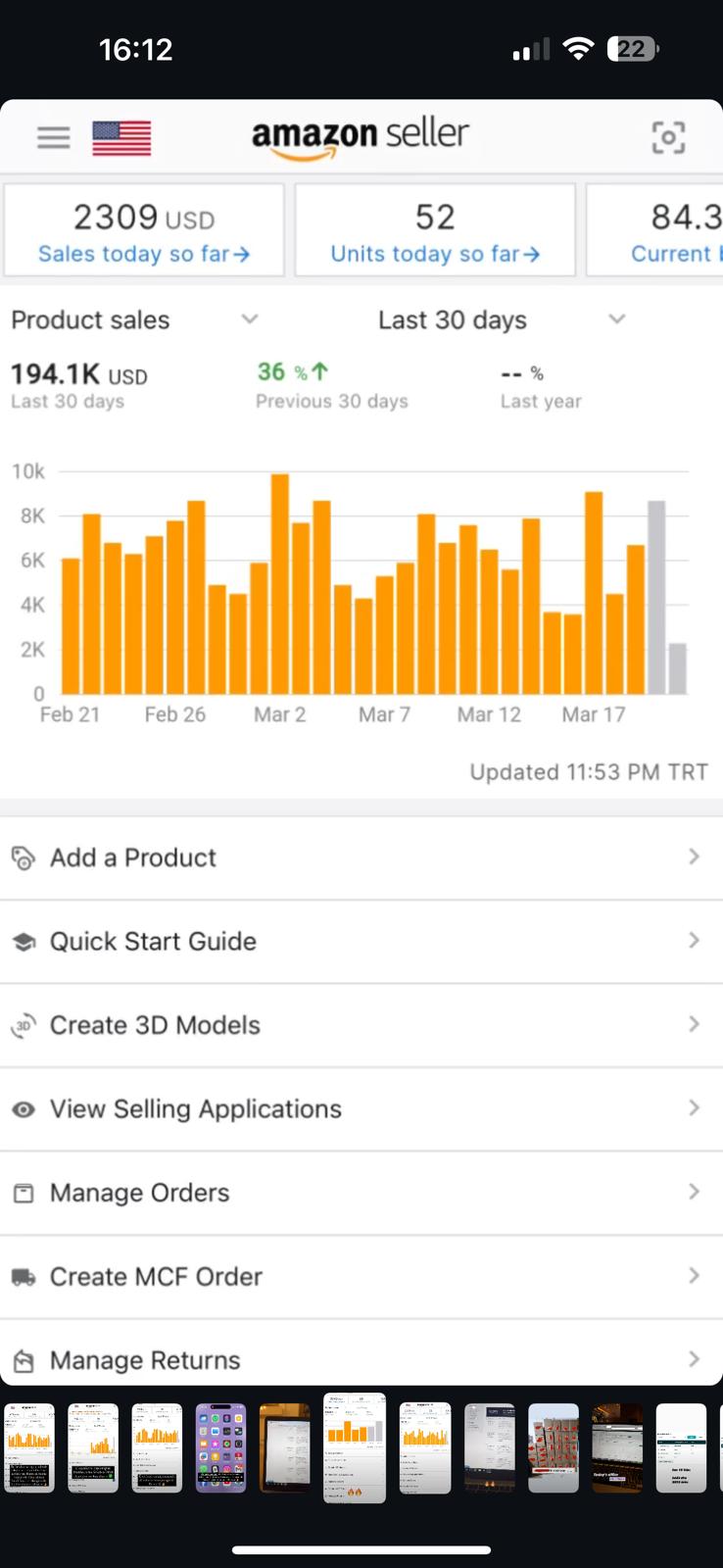This screenshot has width=723, height=1568.
Task: Tap the US flag marketplace selector
Action: point(121,138)
